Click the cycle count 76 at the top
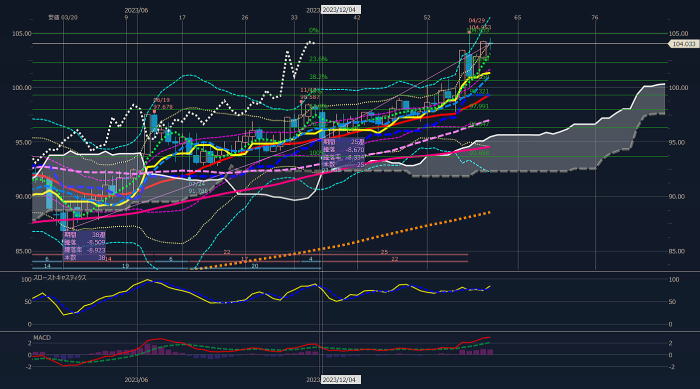The height and width of the screenshot is (389, 700). (x=595, y=17)
